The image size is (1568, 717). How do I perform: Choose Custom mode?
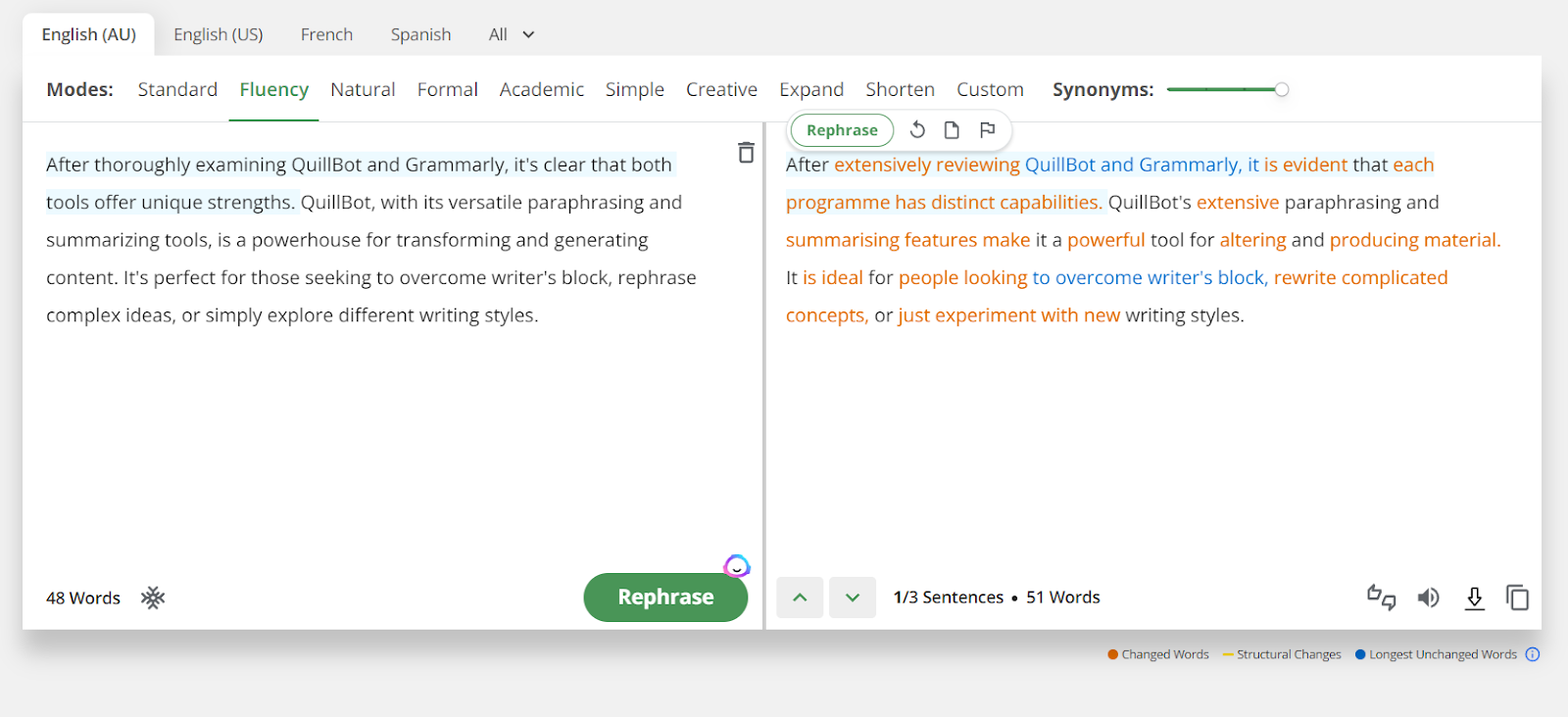[990, 89]
